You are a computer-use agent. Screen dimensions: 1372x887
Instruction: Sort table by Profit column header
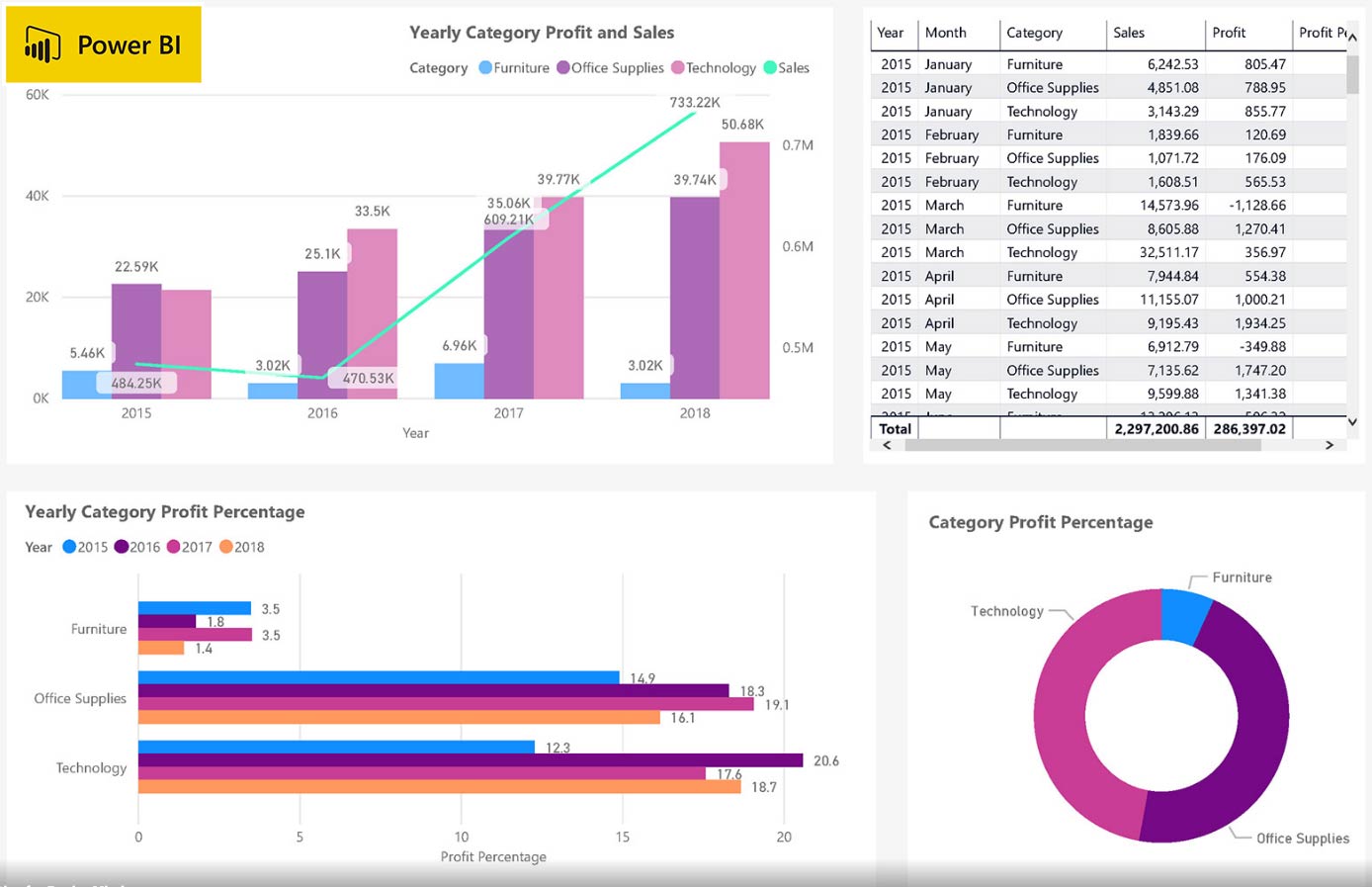(x=1229, y=33)
